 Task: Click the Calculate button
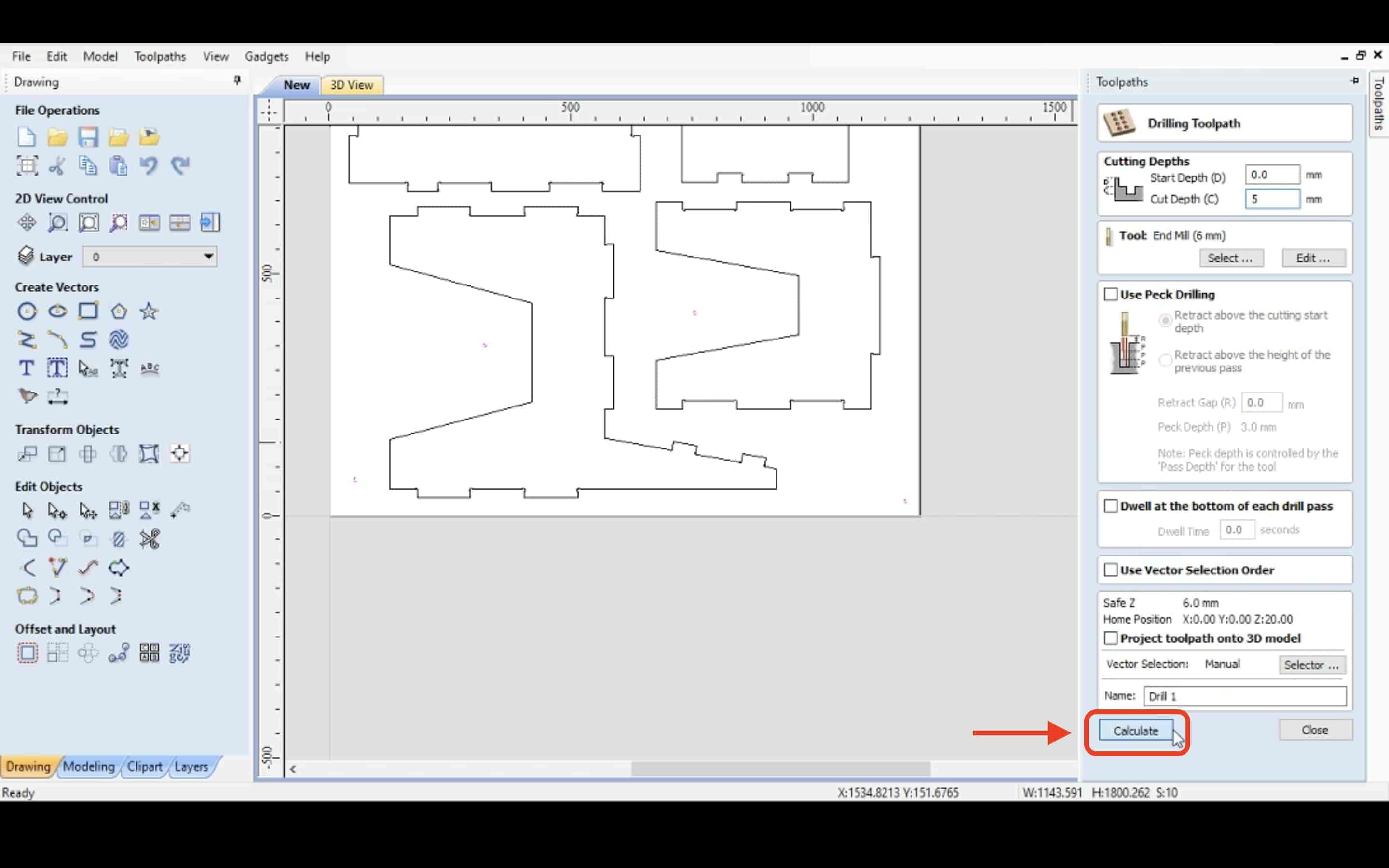(x=1135, y=731)
